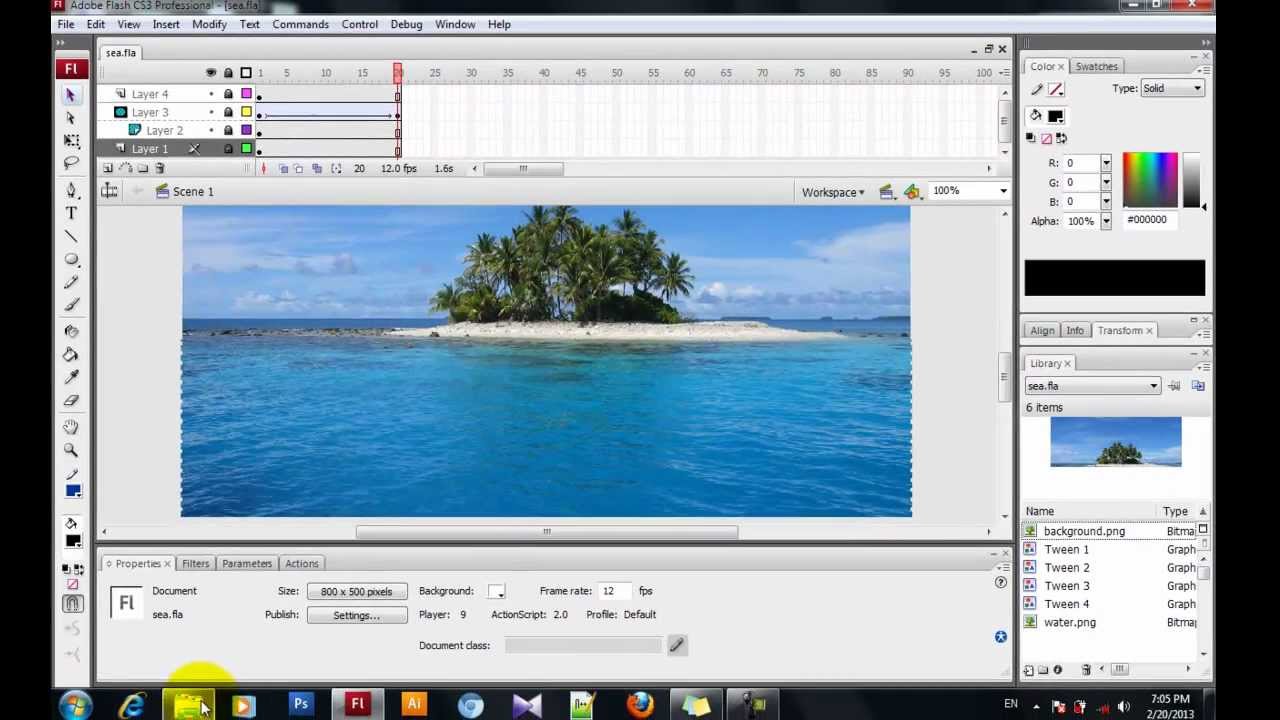This screenshot has height=720, width=1280.
Task: Hide Layer 2 with its visibility toggle
Action: pyautogui.click(x=211, y=130)
